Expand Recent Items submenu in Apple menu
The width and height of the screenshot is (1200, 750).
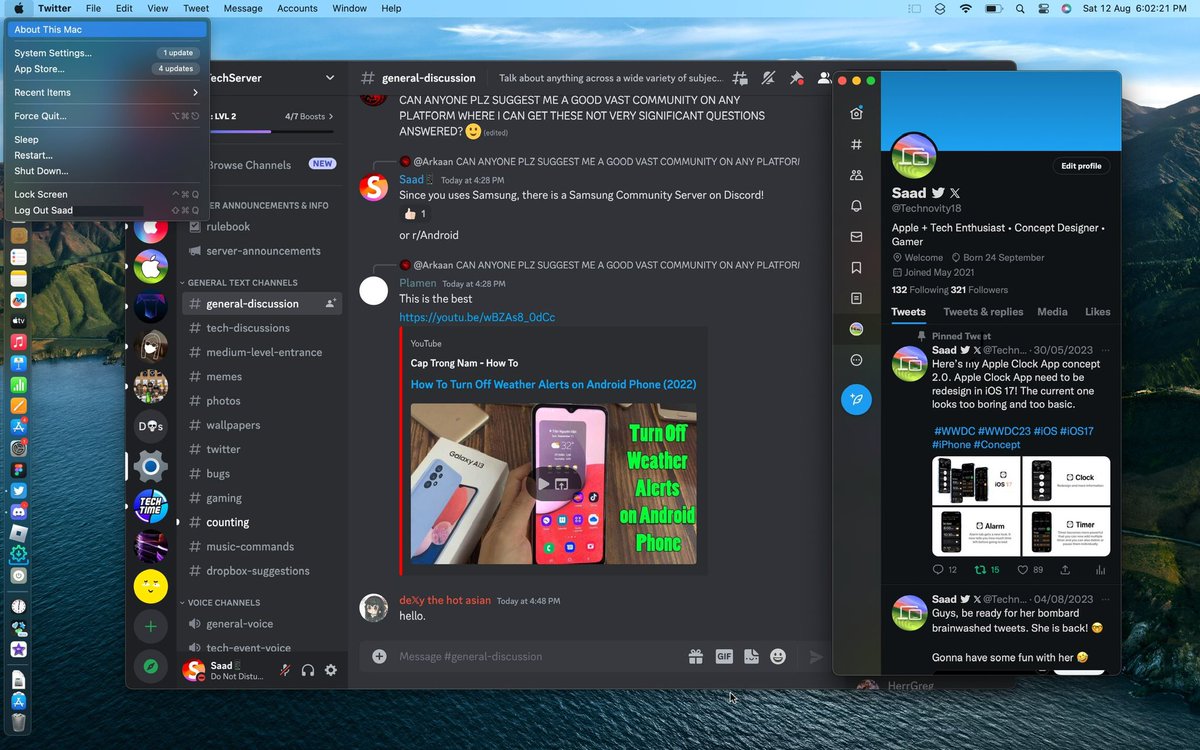[108, 92]
